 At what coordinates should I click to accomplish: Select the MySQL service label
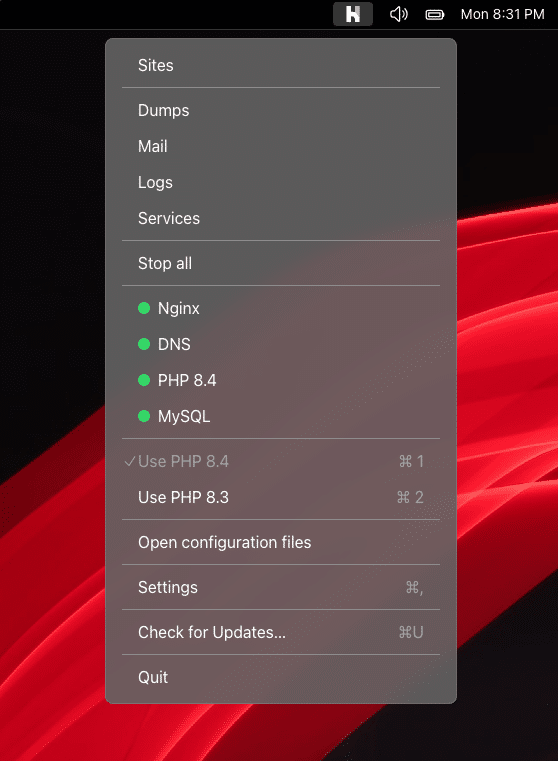(184, 416)
